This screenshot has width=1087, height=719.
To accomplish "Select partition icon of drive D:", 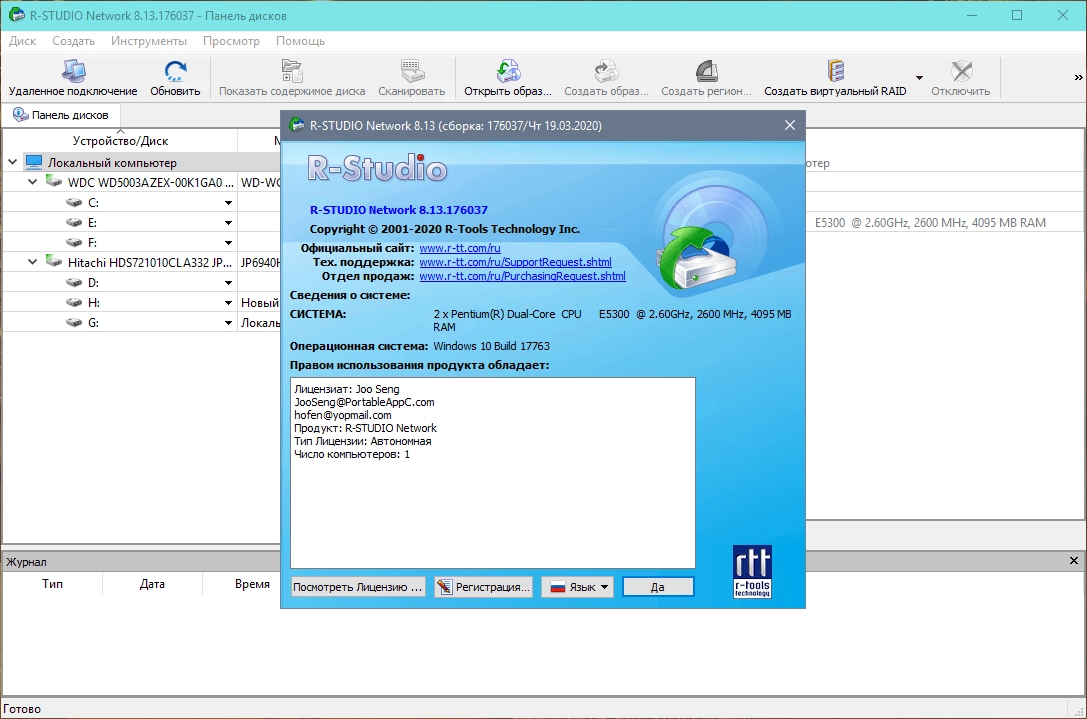I will tap(74, 283).
